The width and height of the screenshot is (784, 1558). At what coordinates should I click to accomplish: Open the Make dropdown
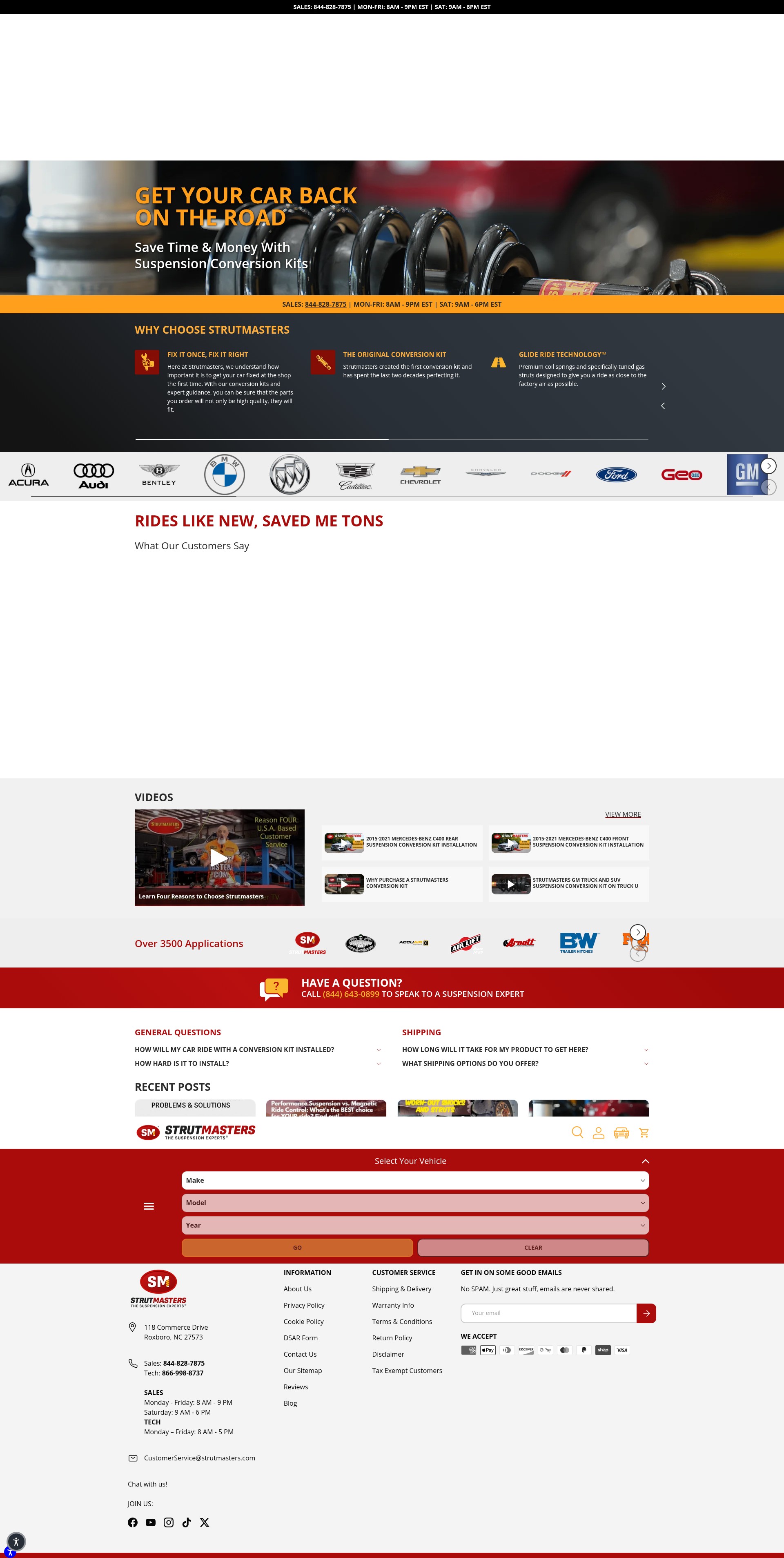415,1180
